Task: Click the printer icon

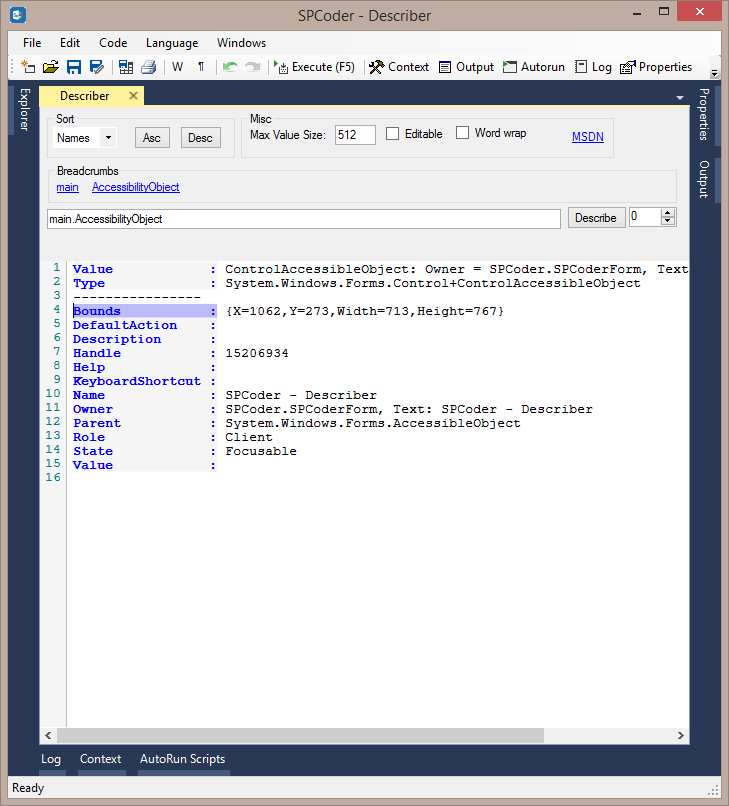Action: [149, 67]
